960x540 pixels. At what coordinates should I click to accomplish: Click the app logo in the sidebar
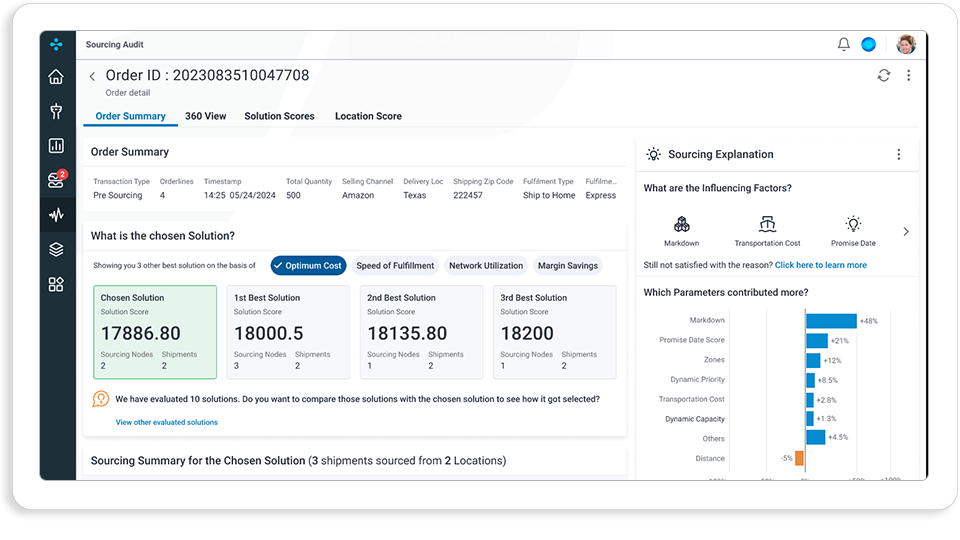pyautogui.click(x=56, y=44)
